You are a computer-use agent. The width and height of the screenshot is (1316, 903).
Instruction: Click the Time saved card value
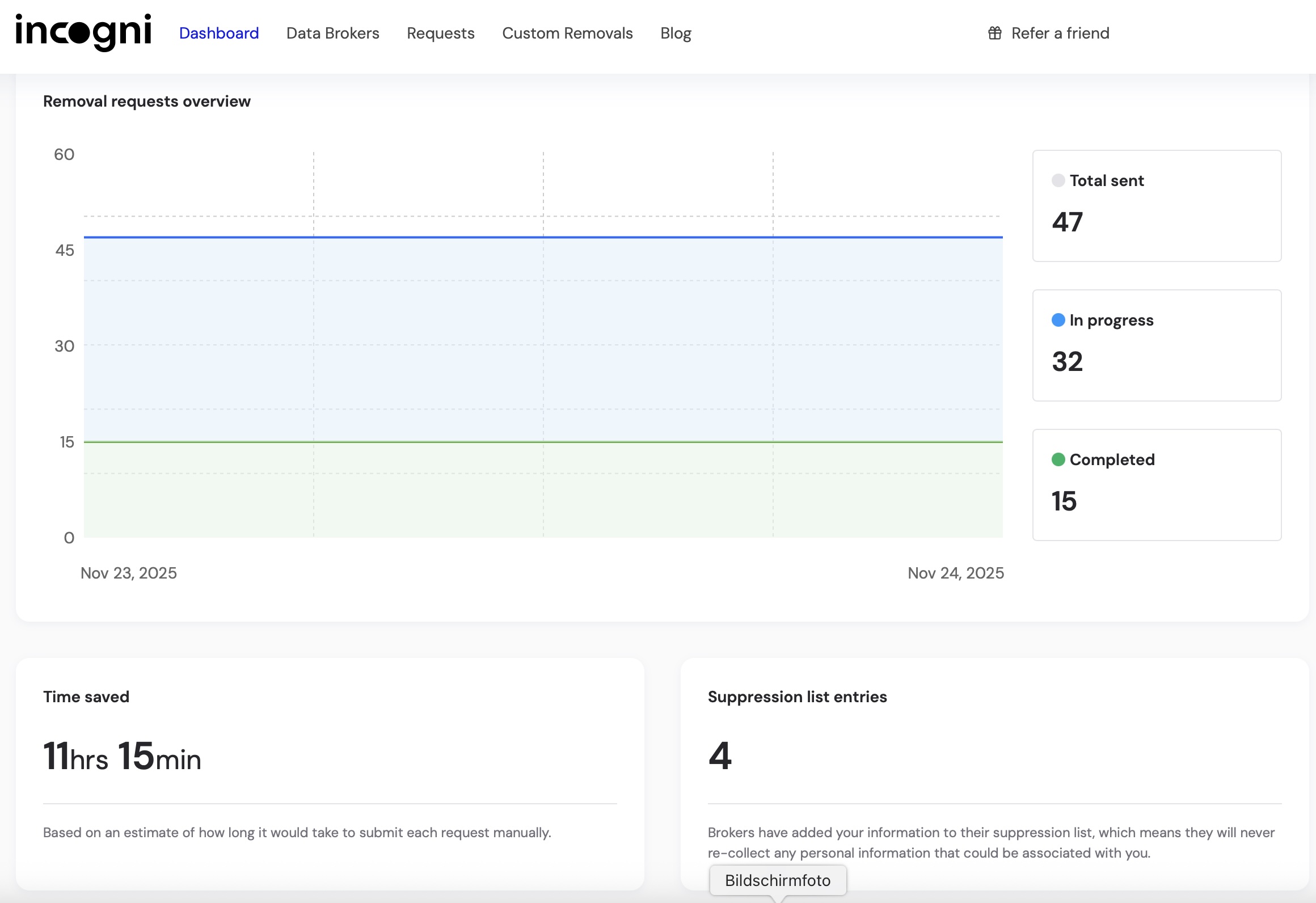coord(122,756)
